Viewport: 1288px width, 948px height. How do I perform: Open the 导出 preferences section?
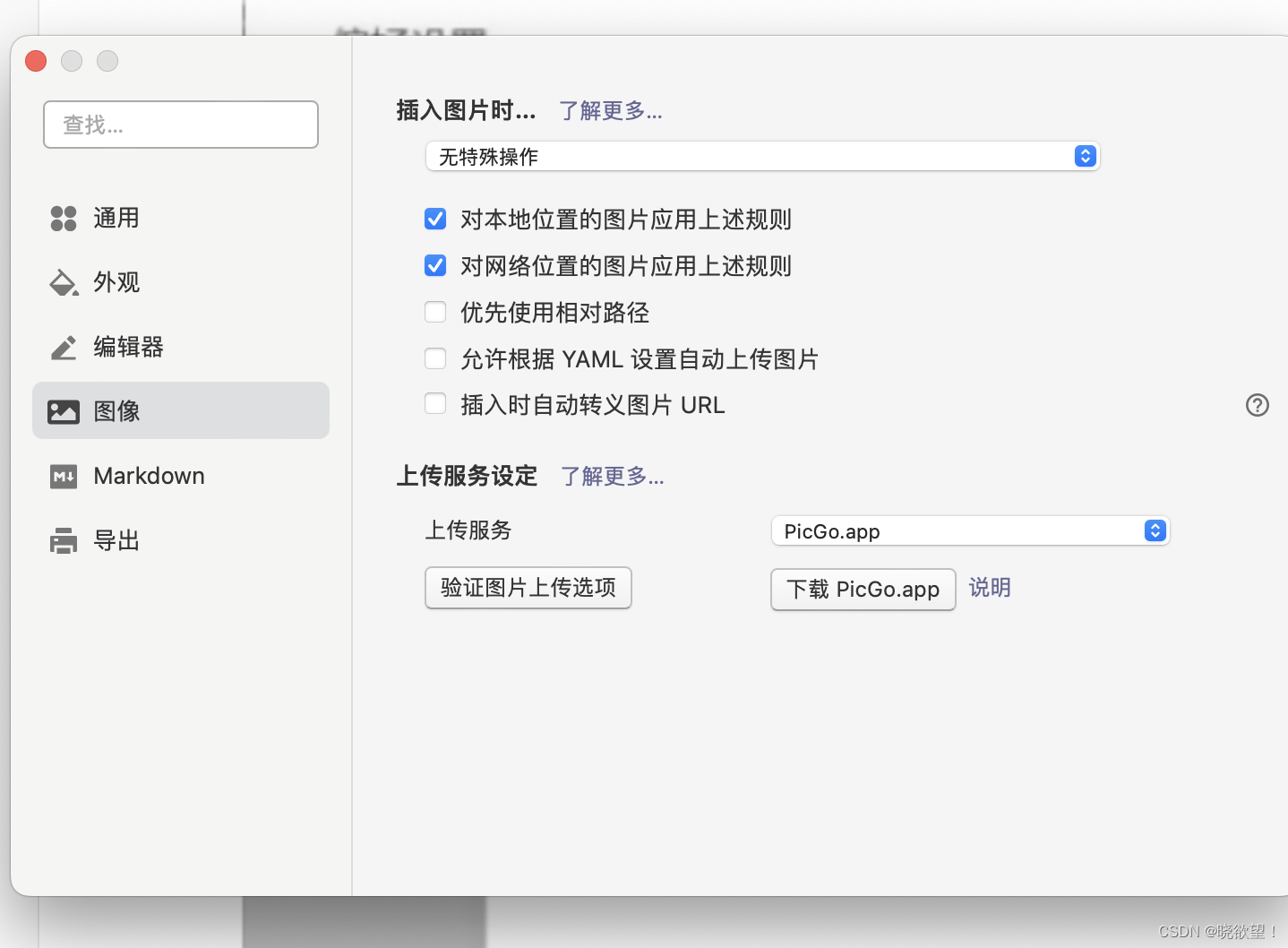pos(181,540)
